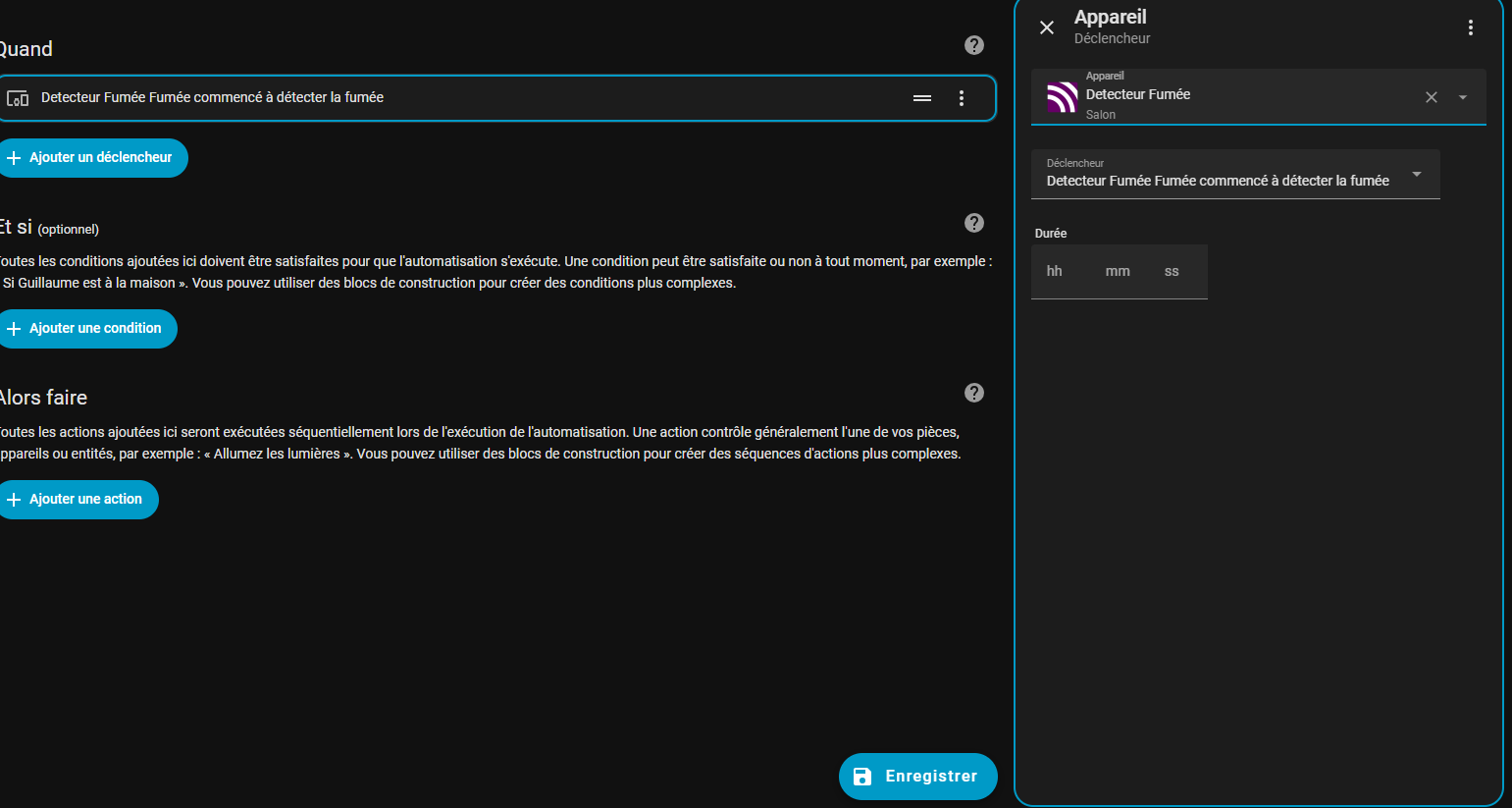Viewport: 1512px width, 808px height.
Task: Click the device icon at the trigger row start
Action: 18,98
